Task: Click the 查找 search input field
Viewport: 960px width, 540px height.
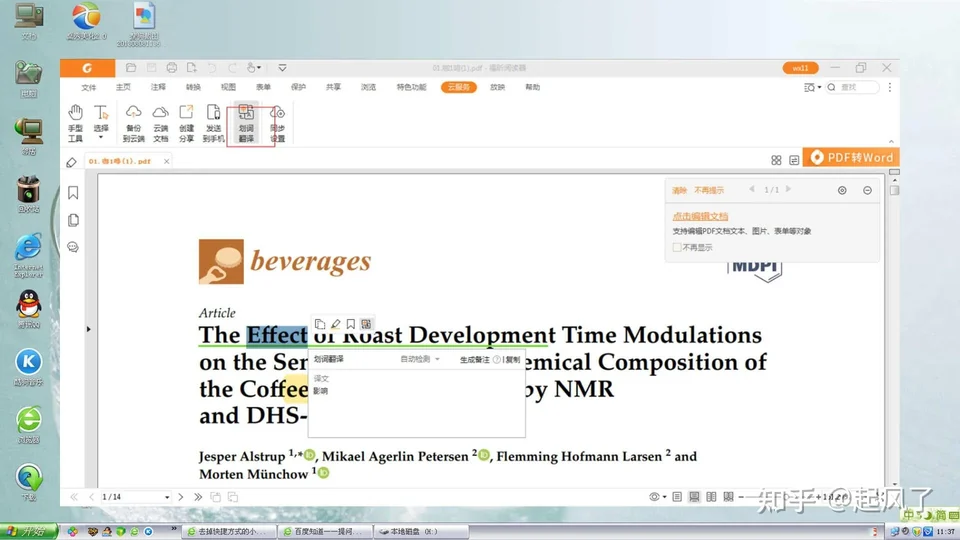Action: [852, 88]
